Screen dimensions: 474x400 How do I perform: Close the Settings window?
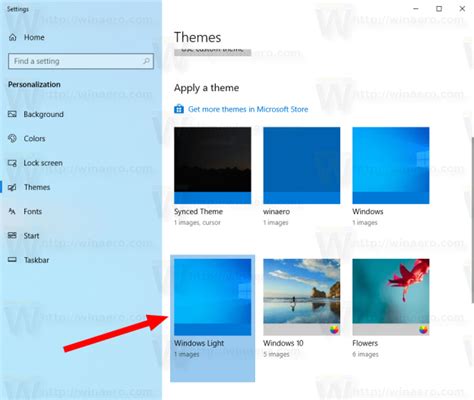pyautogui.click(x=462, y=9)
